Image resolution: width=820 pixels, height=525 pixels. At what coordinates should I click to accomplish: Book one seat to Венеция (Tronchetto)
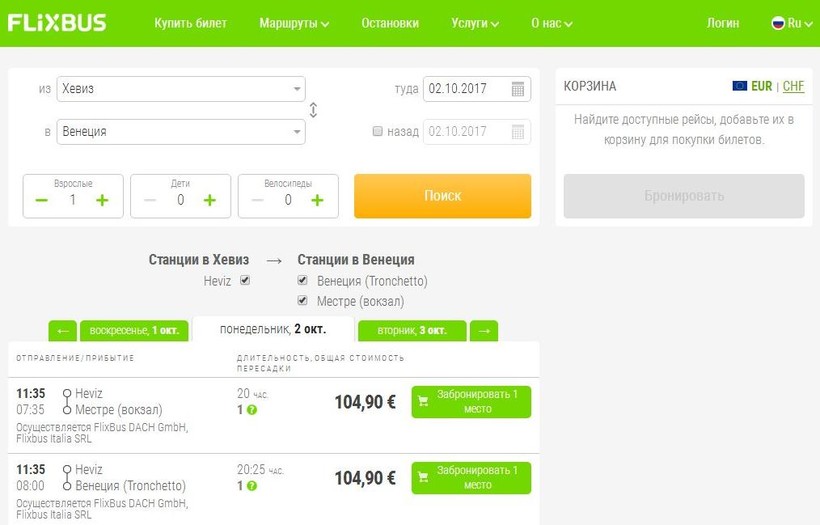(x=471, y=478)
